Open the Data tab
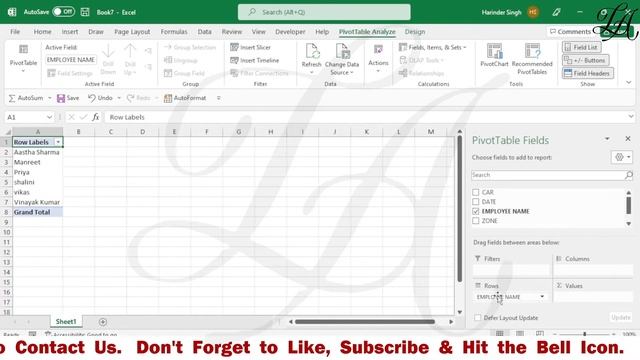Image resolution: width=640 pixels, height=360 pixels. click(x=204, y=31)
